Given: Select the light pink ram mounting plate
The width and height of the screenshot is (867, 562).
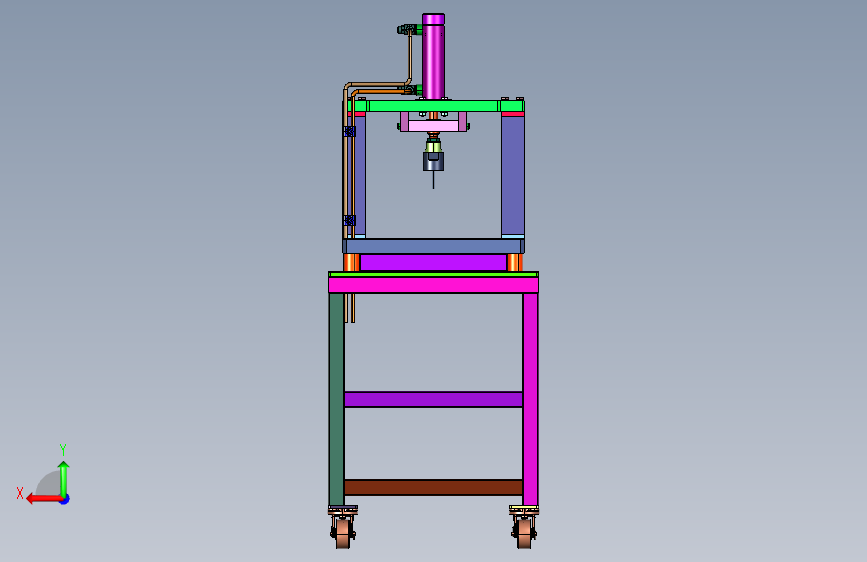Looking at the screenshot, I should coord(434,126).
